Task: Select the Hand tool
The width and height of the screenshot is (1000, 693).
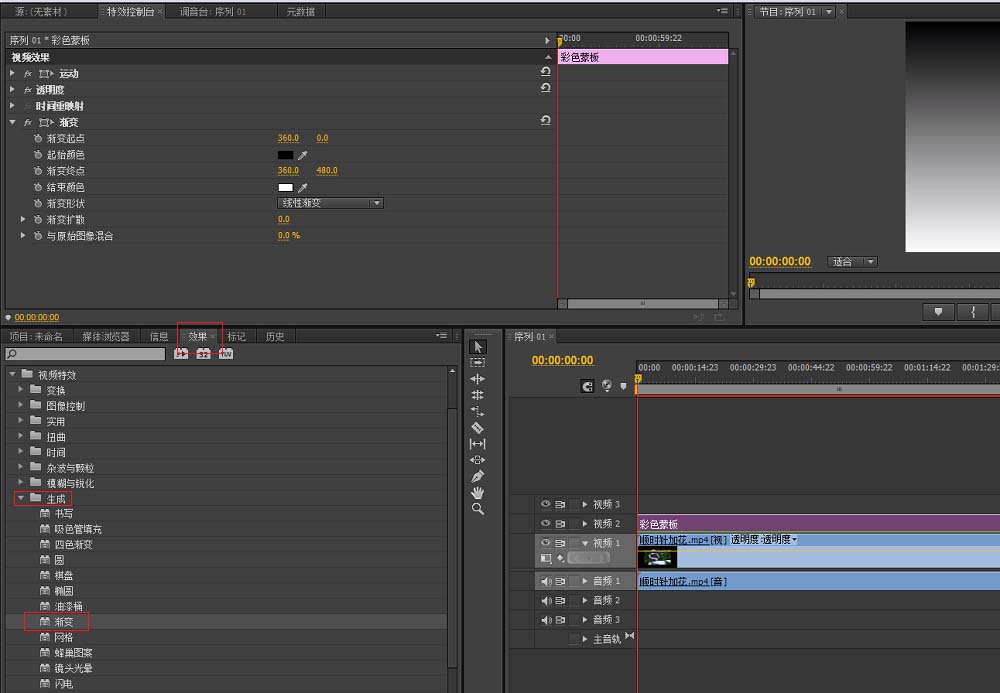Action: click(x=477, y=492)
